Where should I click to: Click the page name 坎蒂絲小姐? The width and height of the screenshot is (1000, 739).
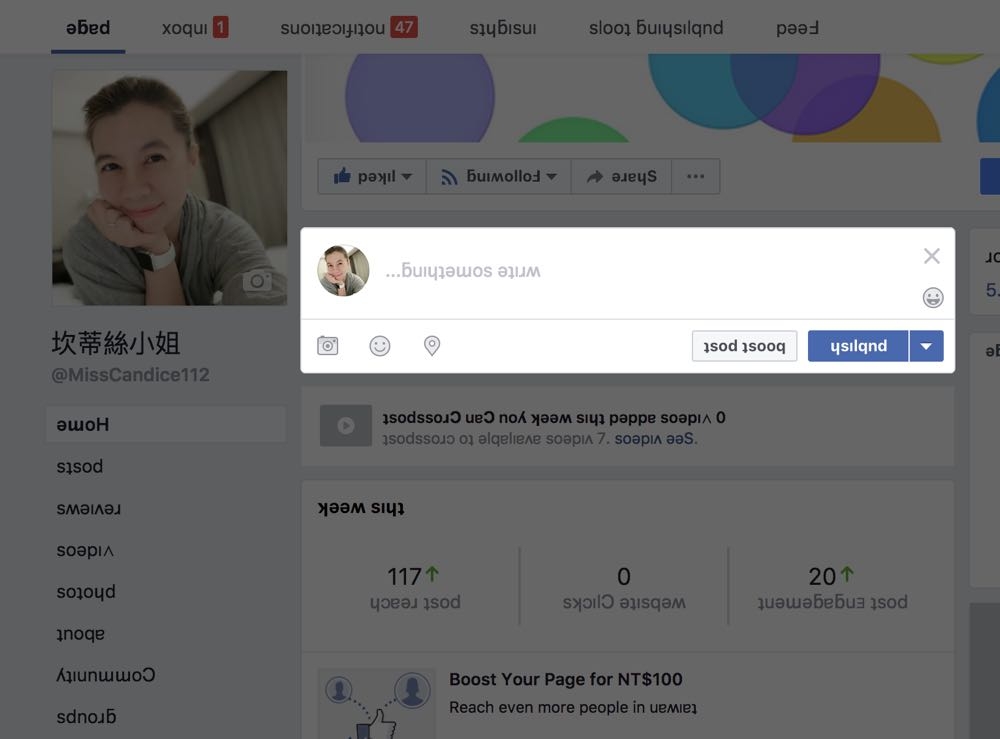[x=116, y=343]
